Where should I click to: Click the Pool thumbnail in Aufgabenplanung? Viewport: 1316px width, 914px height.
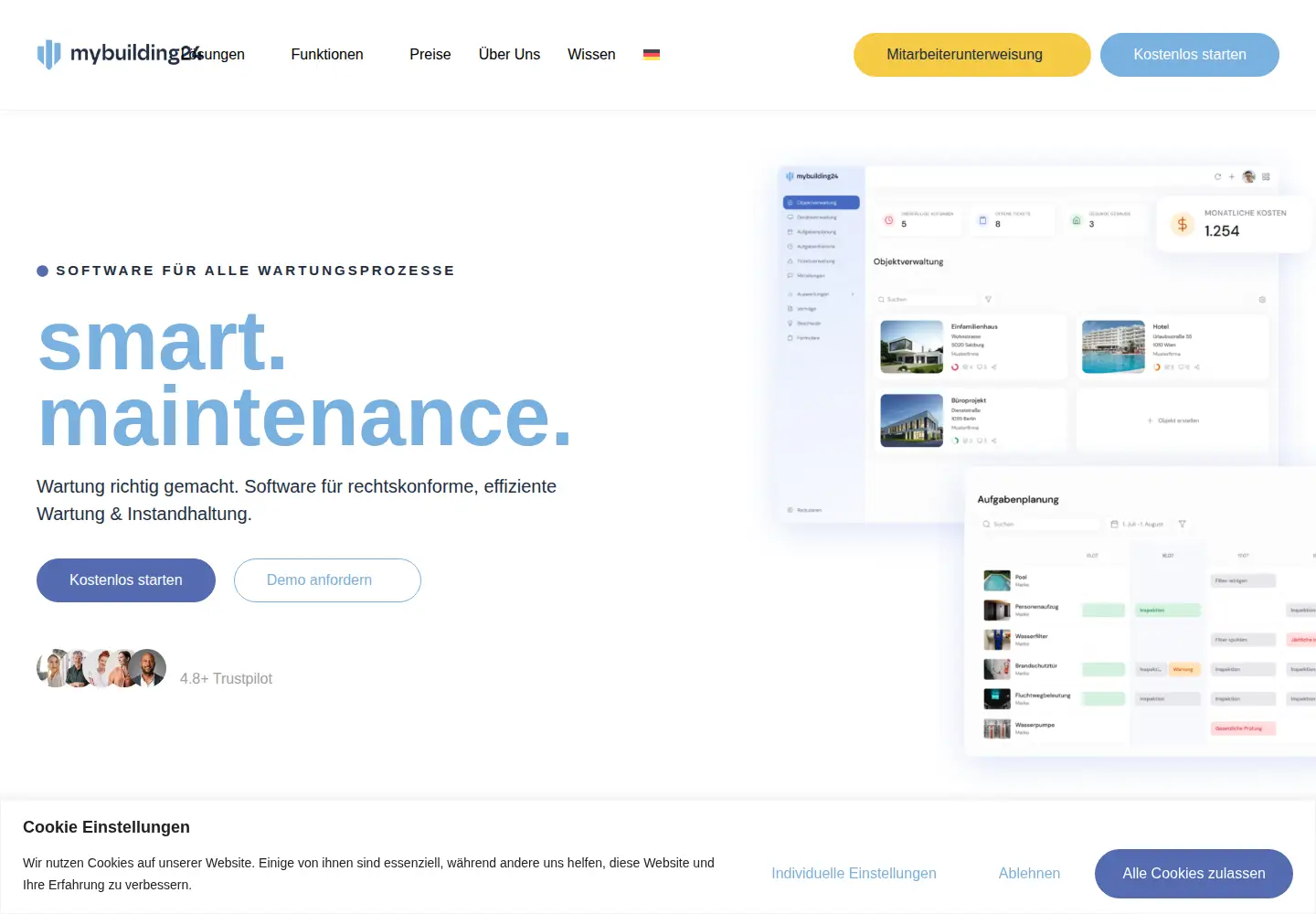[996, 580]
